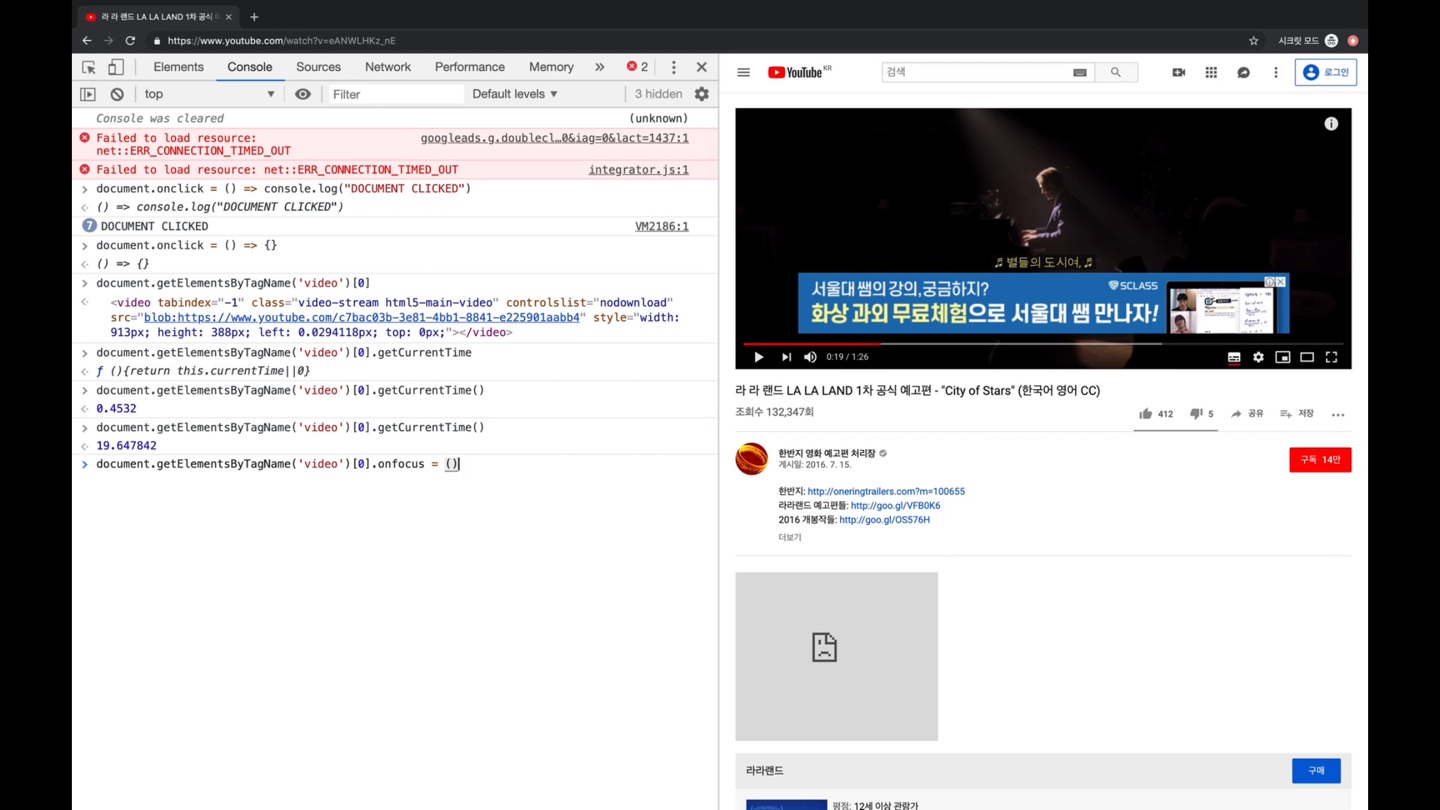Activate the inspect element picker in DevTools
Viewport: 1440px width, 810px height.
pyautogui.click(x=89, y=67)
